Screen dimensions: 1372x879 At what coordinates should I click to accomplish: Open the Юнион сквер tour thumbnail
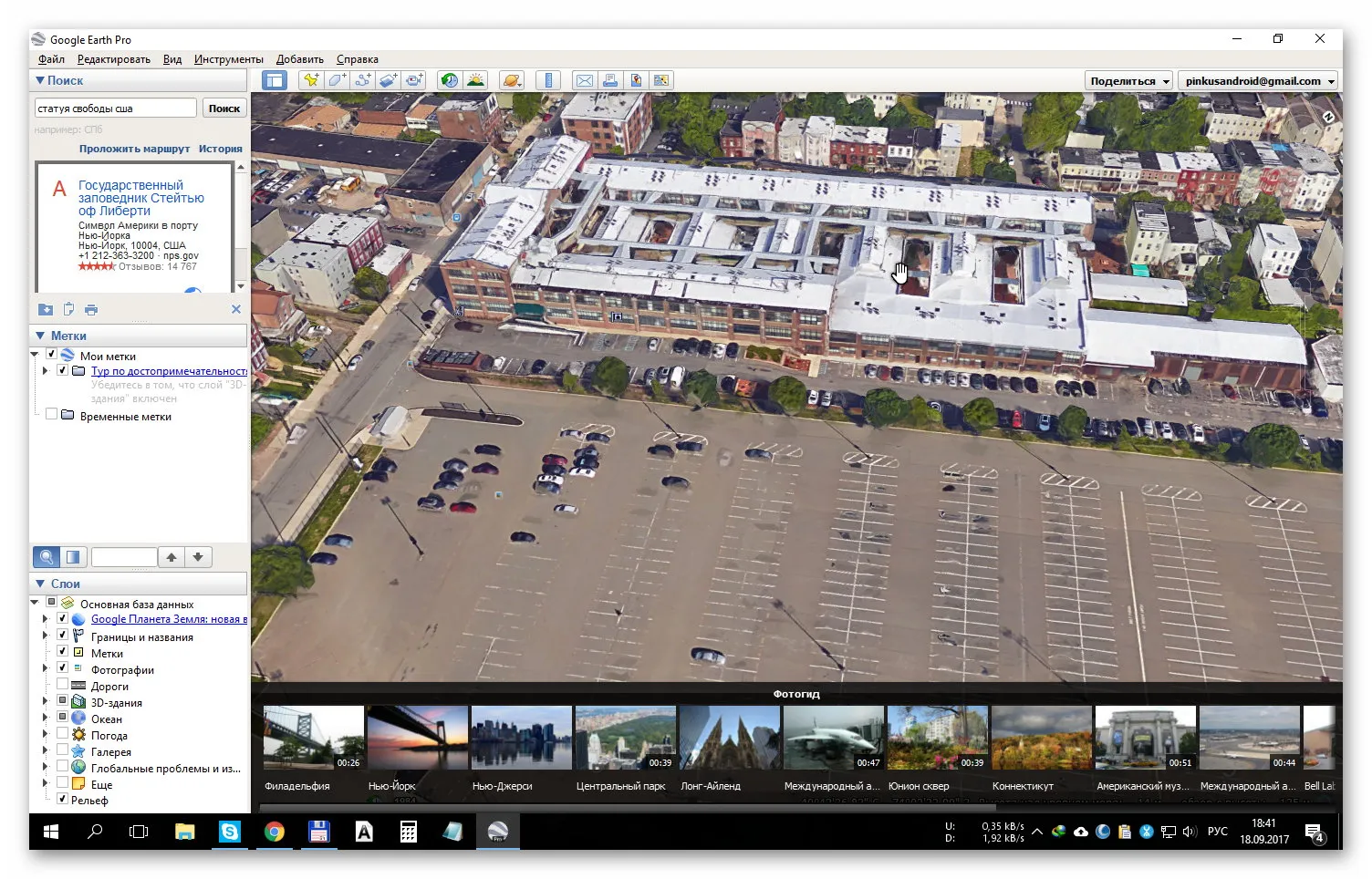point(938,738)
